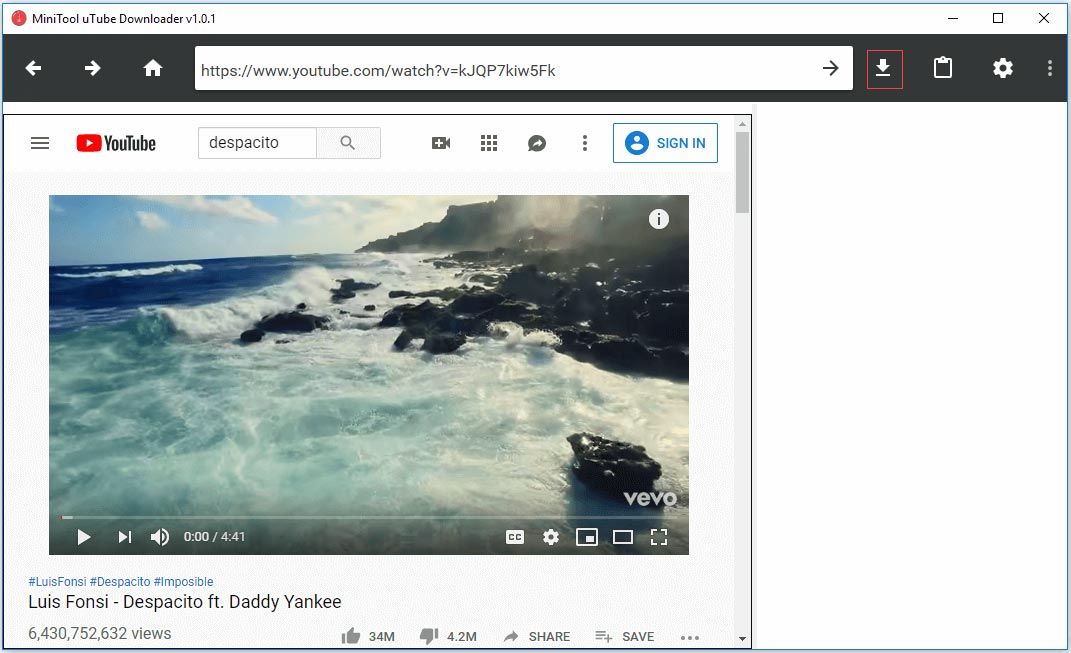Open the #Despacito hashtag link
1071x653 pixels.
pos(120,581)
